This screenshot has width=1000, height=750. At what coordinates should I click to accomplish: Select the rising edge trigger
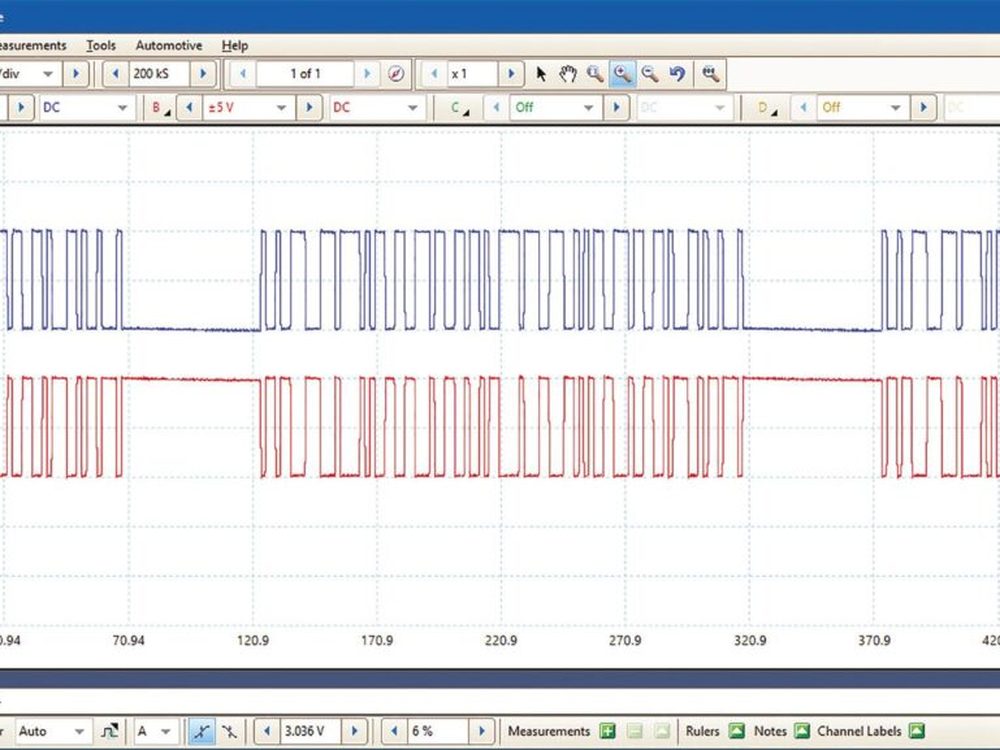pos(202,731)
